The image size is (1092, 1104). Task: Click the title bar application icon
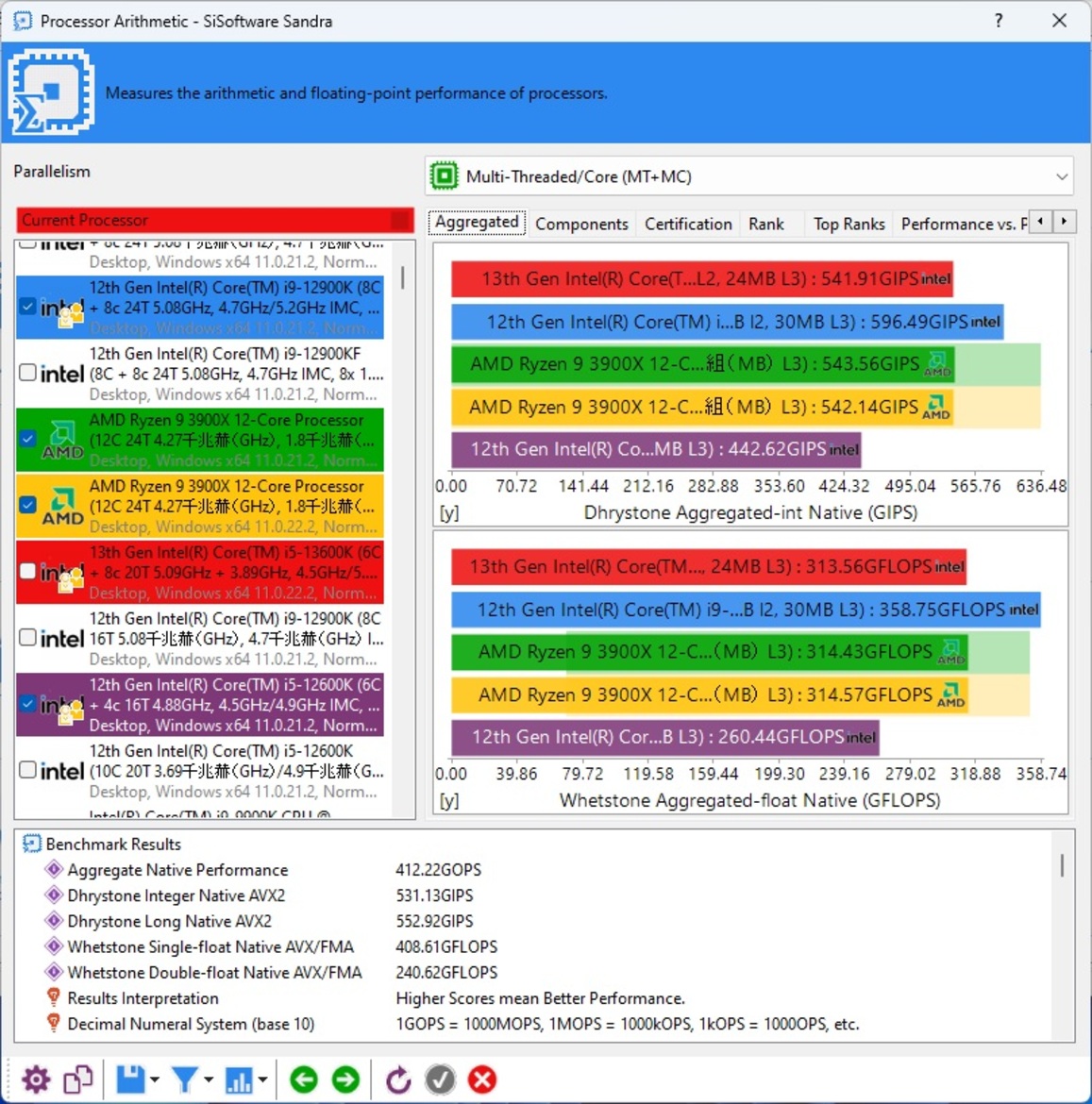coord(23,21)
